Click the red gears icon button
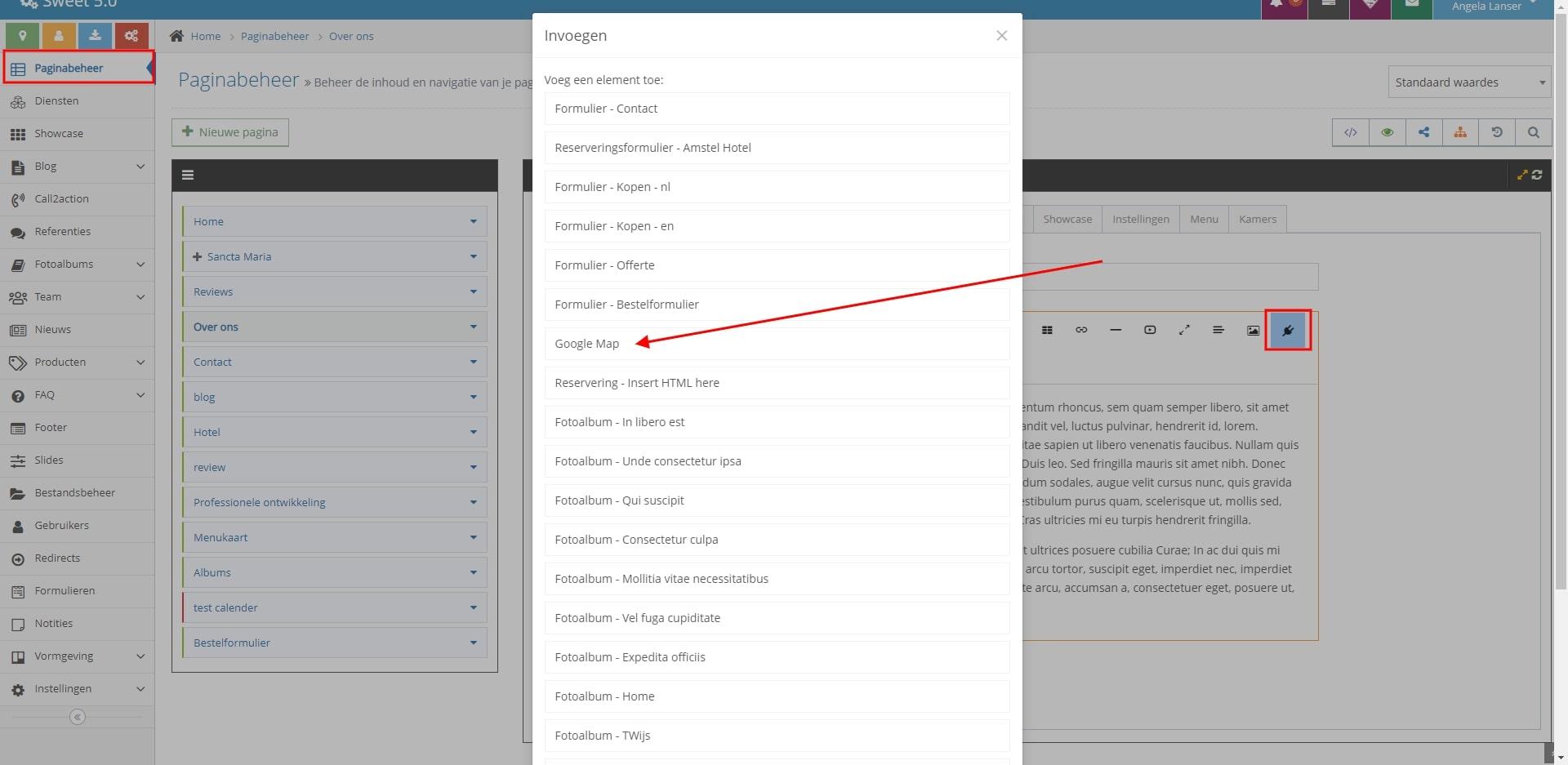 point(131,35)
